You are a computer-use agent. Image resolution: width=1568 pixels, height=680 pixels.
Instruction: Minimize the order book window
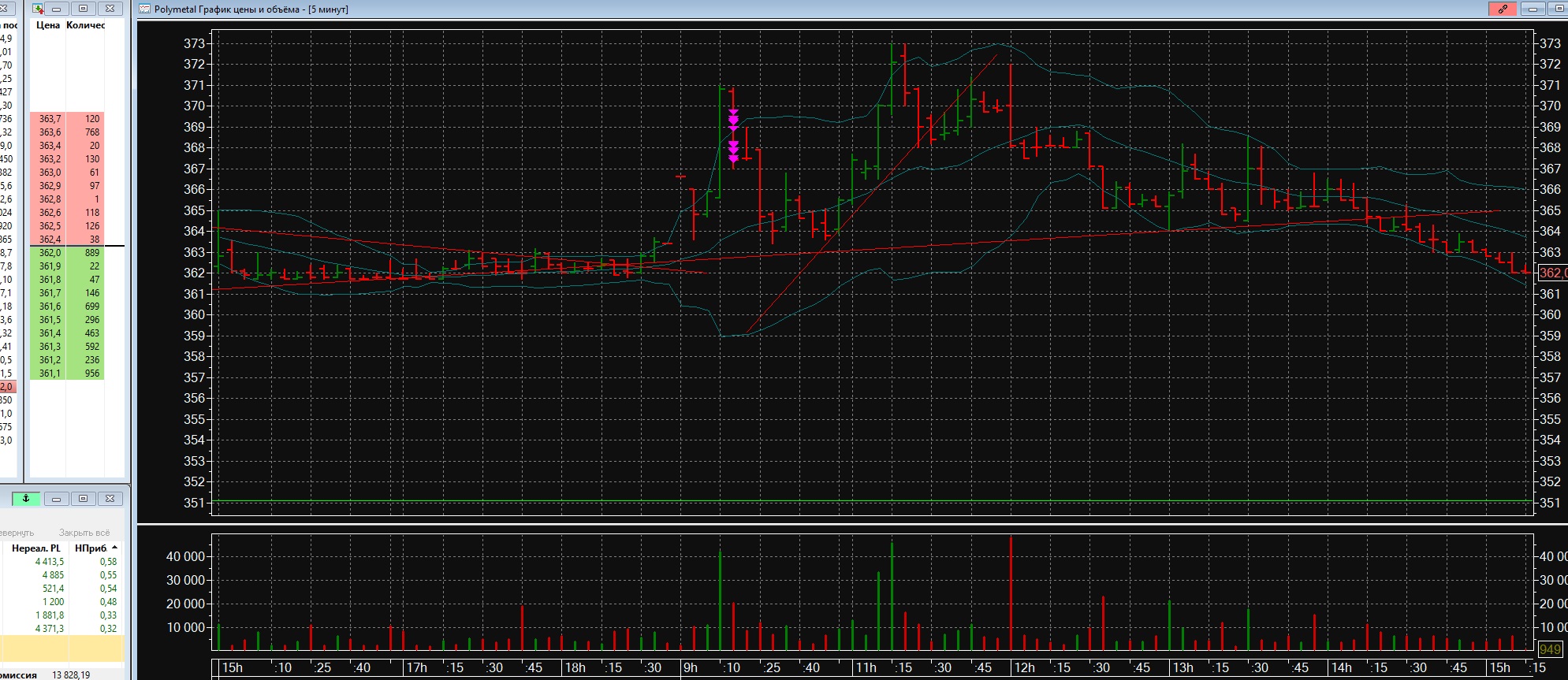(x=57, y=9)
